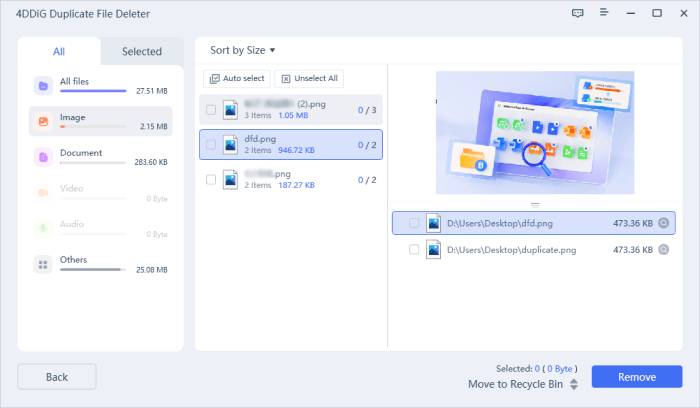Click image icon beside duplicate.png path
This screenshot has height=408, width=700.
[433, 250]
